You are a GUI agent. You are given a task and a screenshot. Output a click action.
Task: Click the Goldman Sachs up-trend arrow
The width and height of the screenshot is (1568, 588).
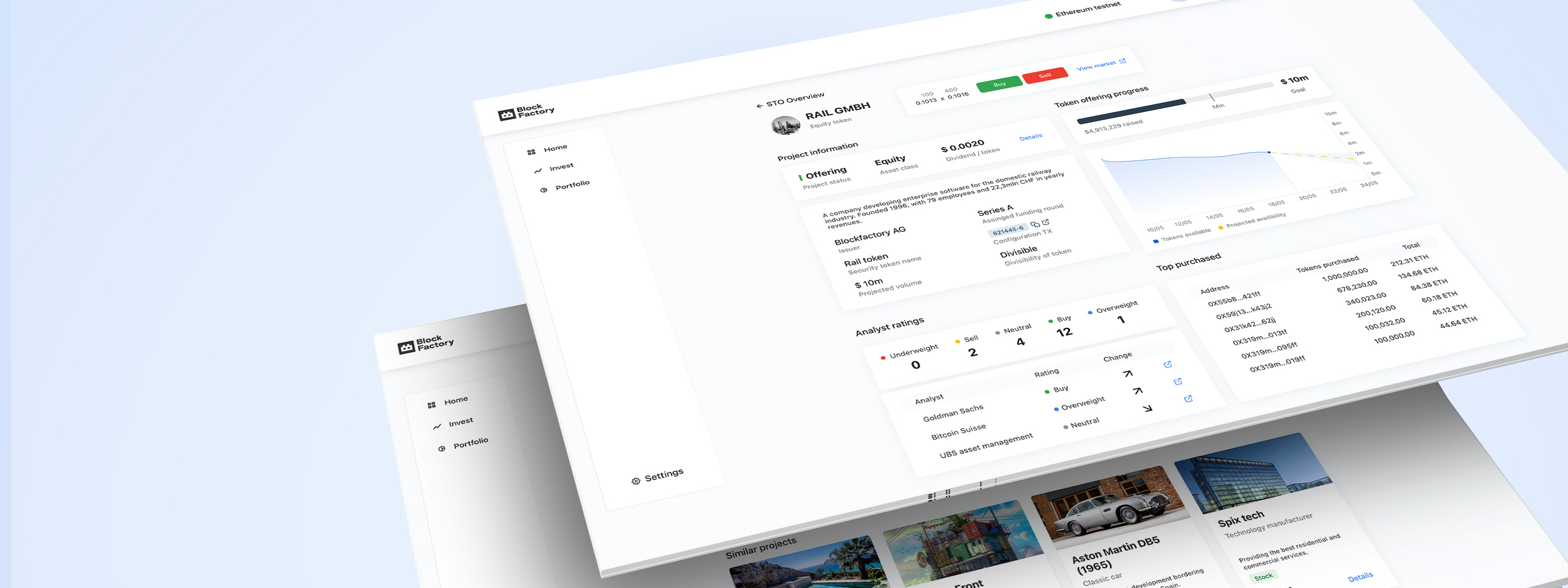tap(1128, 373)
